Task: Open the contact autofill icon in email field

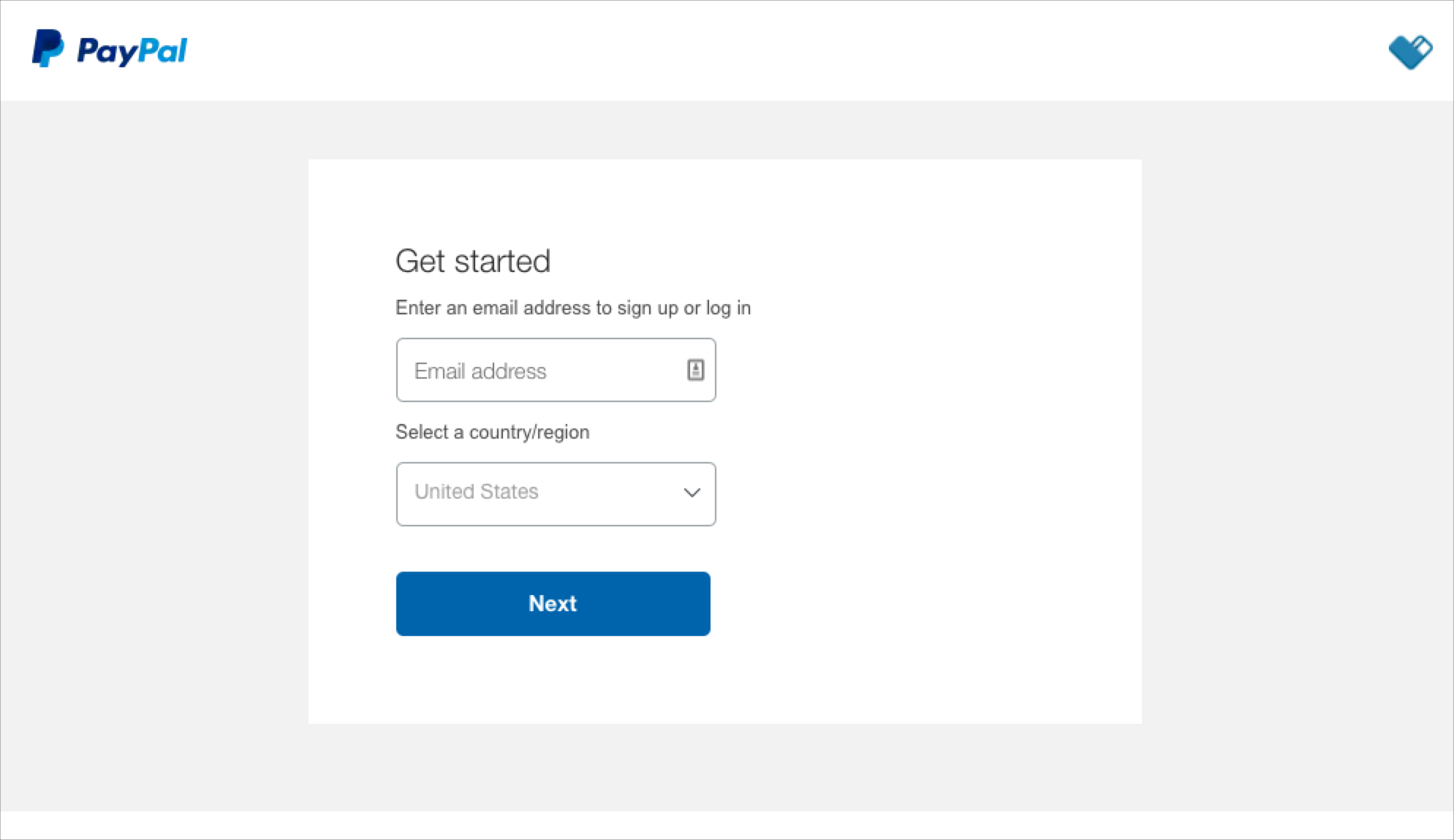Action: pos(695,370)
